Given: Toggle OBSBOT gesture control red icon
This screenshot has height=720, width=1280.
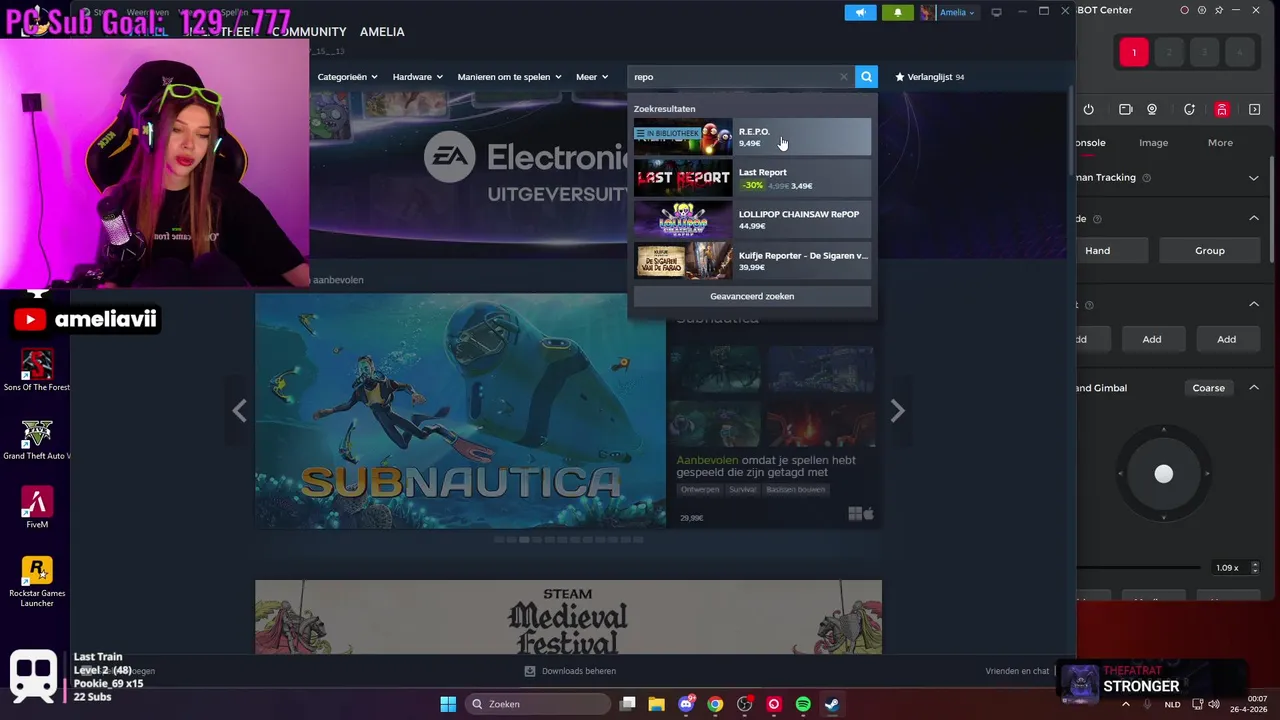Looking at the screenshot, I should [1222, 109].
